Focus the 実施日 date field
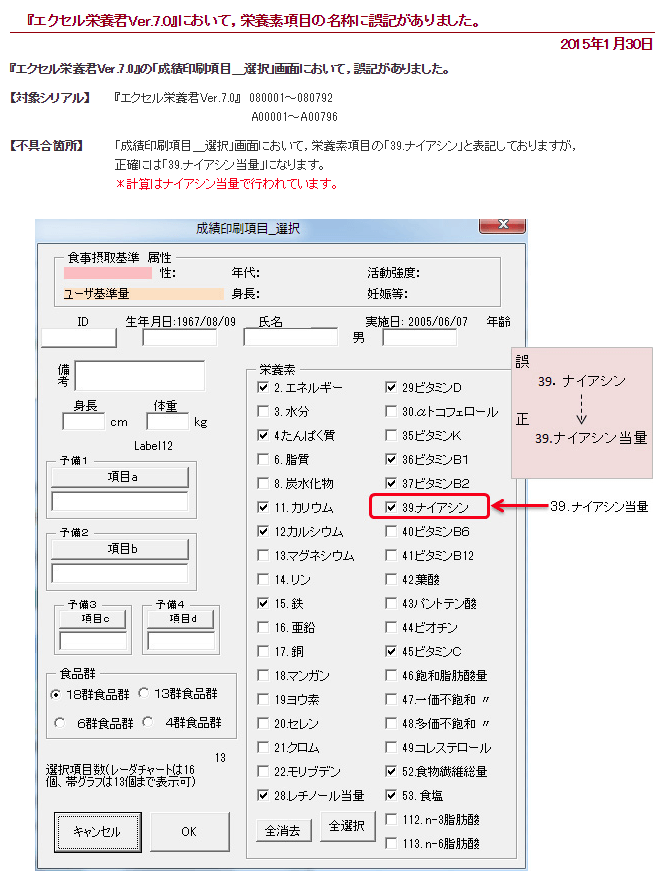Image resolution: width=665 pixels, height=881 pixels. 420,338
